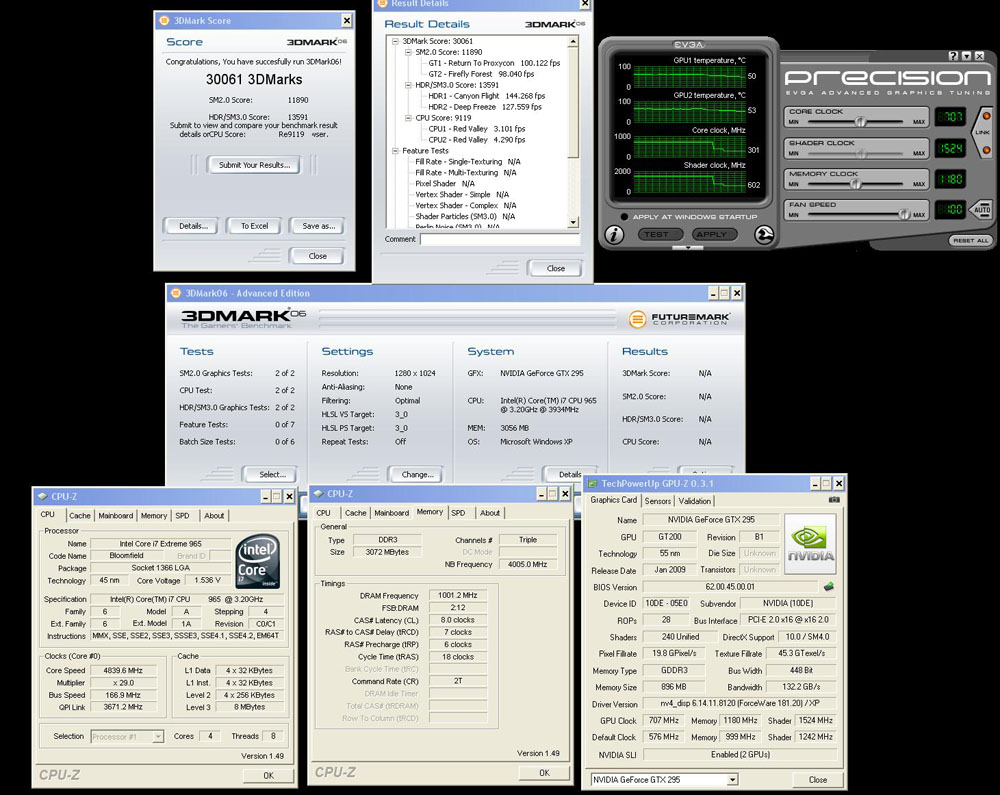Click the GPU-Z save BIOS chip icon
The height and width of the screenshot is (795, 1000).
coord(828,586)
